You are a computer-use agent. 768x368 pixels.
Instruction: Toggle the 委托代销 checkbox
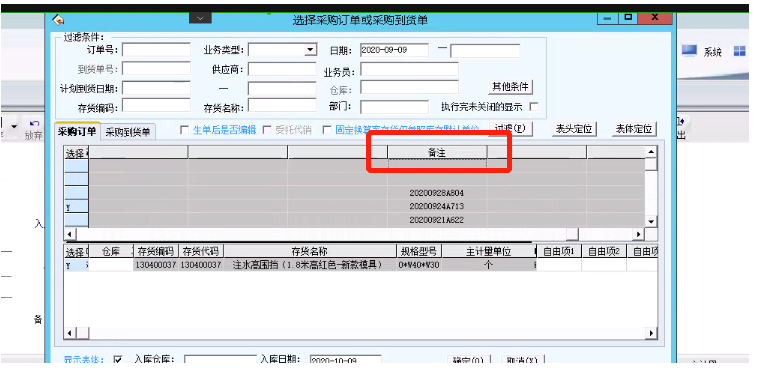[267, 130]
